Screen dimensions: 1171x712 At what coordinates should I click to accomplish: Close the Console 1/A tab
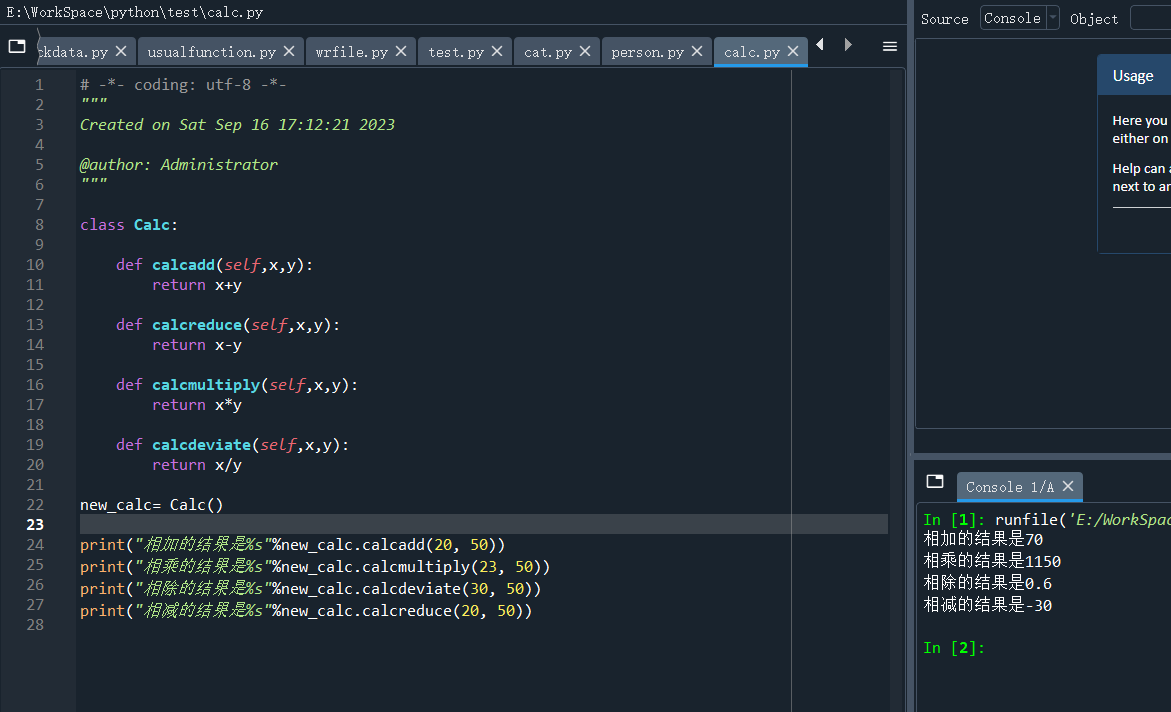pyautogui.click(x=1068, y=487)
